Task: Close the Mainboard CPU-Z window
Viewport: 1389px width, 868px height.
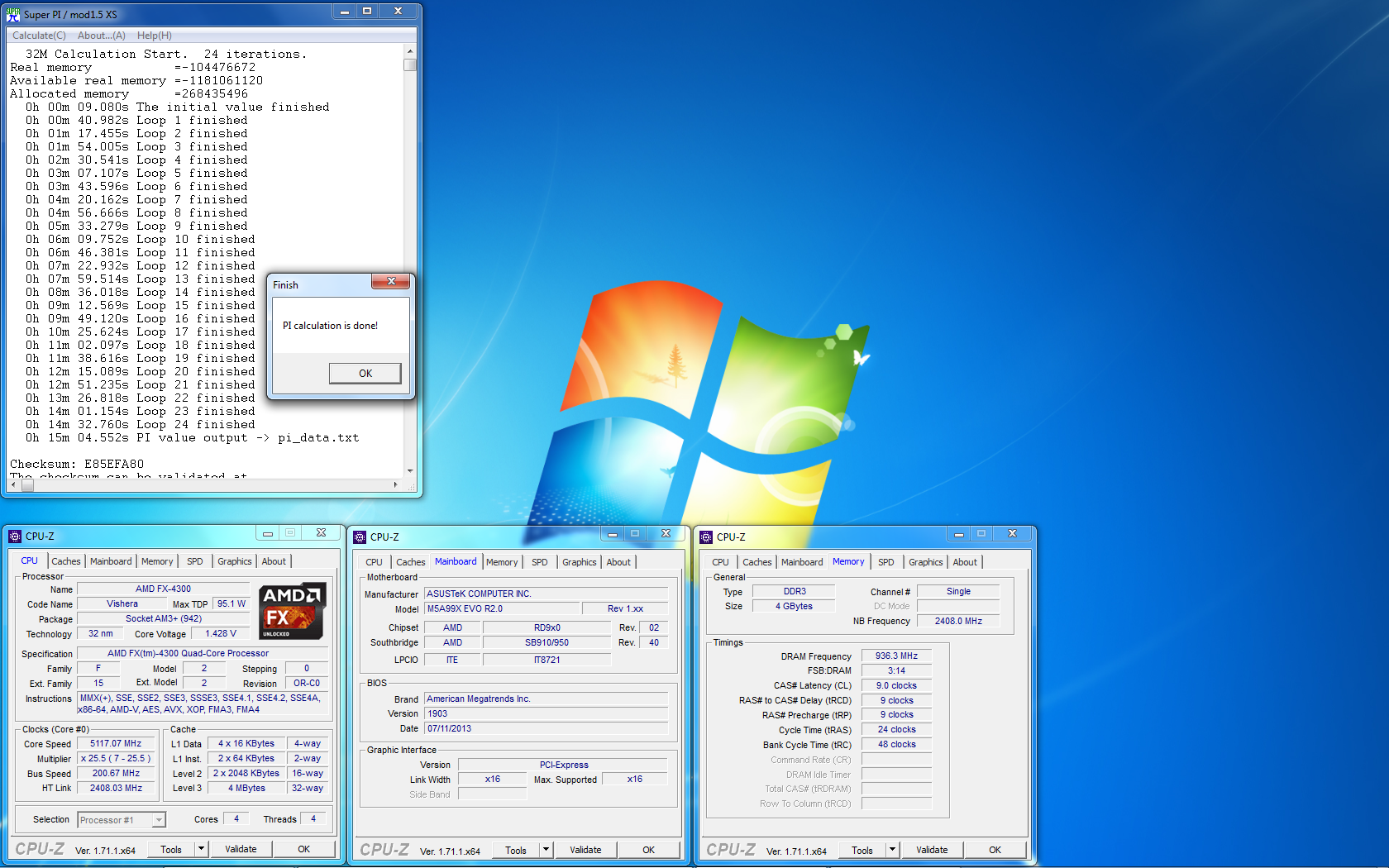Action: point(666,534)
